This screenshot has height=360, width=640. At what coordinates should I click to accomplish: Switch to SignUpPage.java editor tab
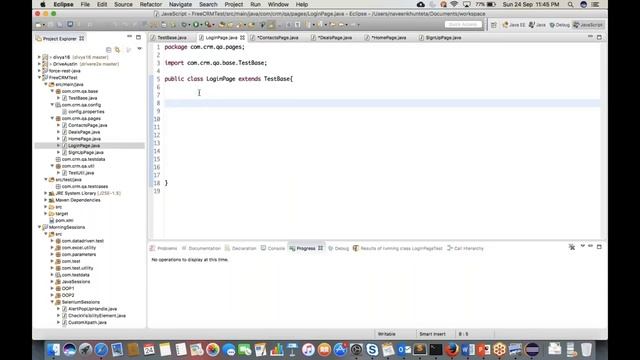[x=440, y=38]
